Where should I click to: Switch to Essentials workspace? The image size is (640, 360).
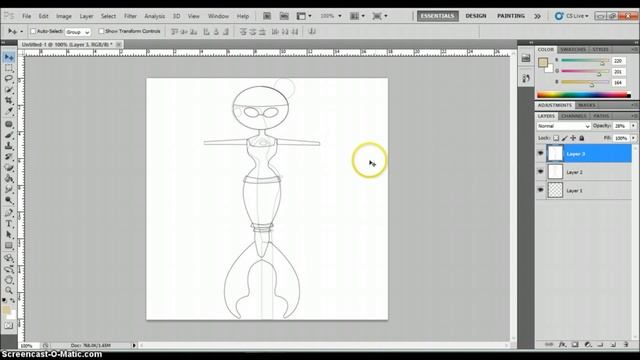pos(437,16)
